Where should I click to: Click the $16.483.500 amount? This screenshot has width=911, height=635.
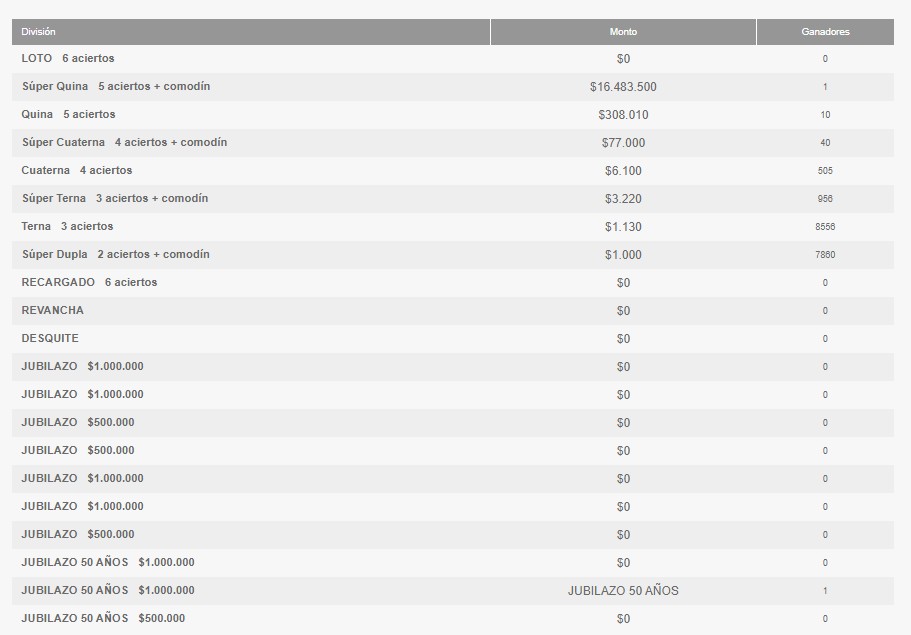(623, 87)
